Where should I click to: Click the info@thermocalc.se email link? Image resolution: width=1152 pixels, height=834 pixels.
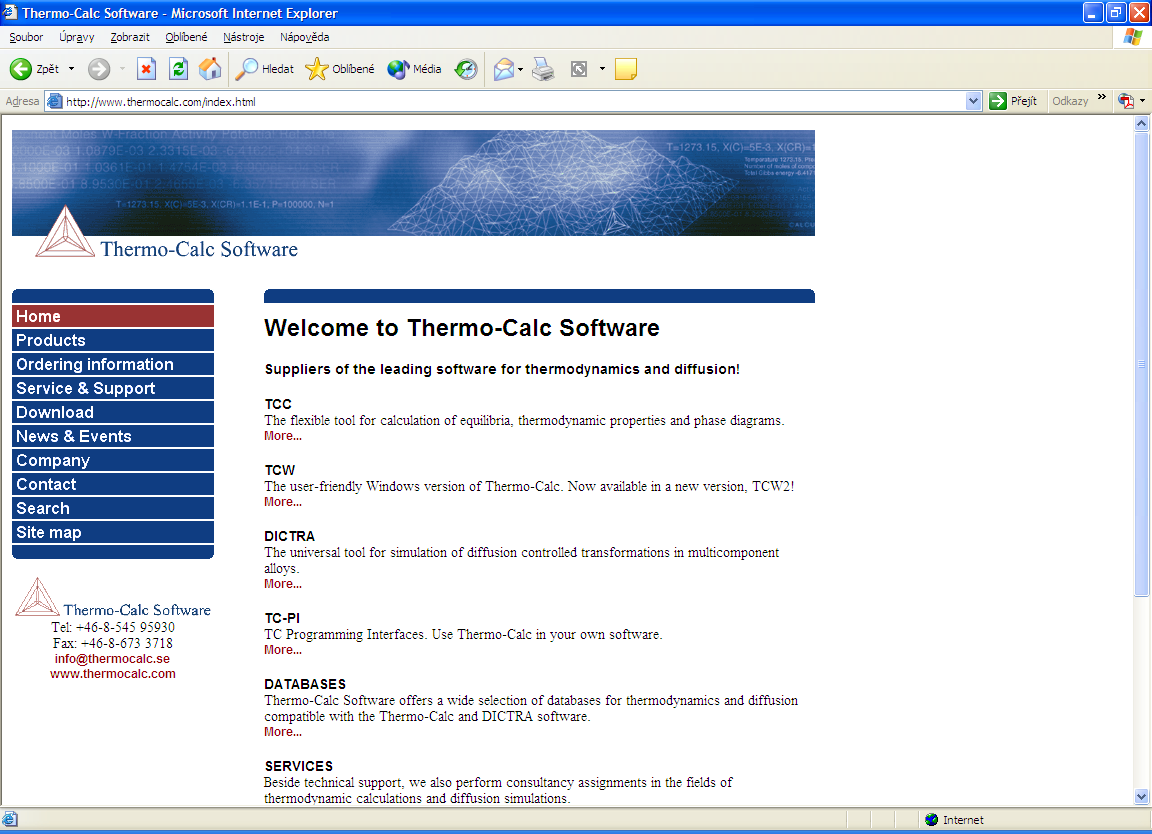pyautogui.click(x=112, y=658)
